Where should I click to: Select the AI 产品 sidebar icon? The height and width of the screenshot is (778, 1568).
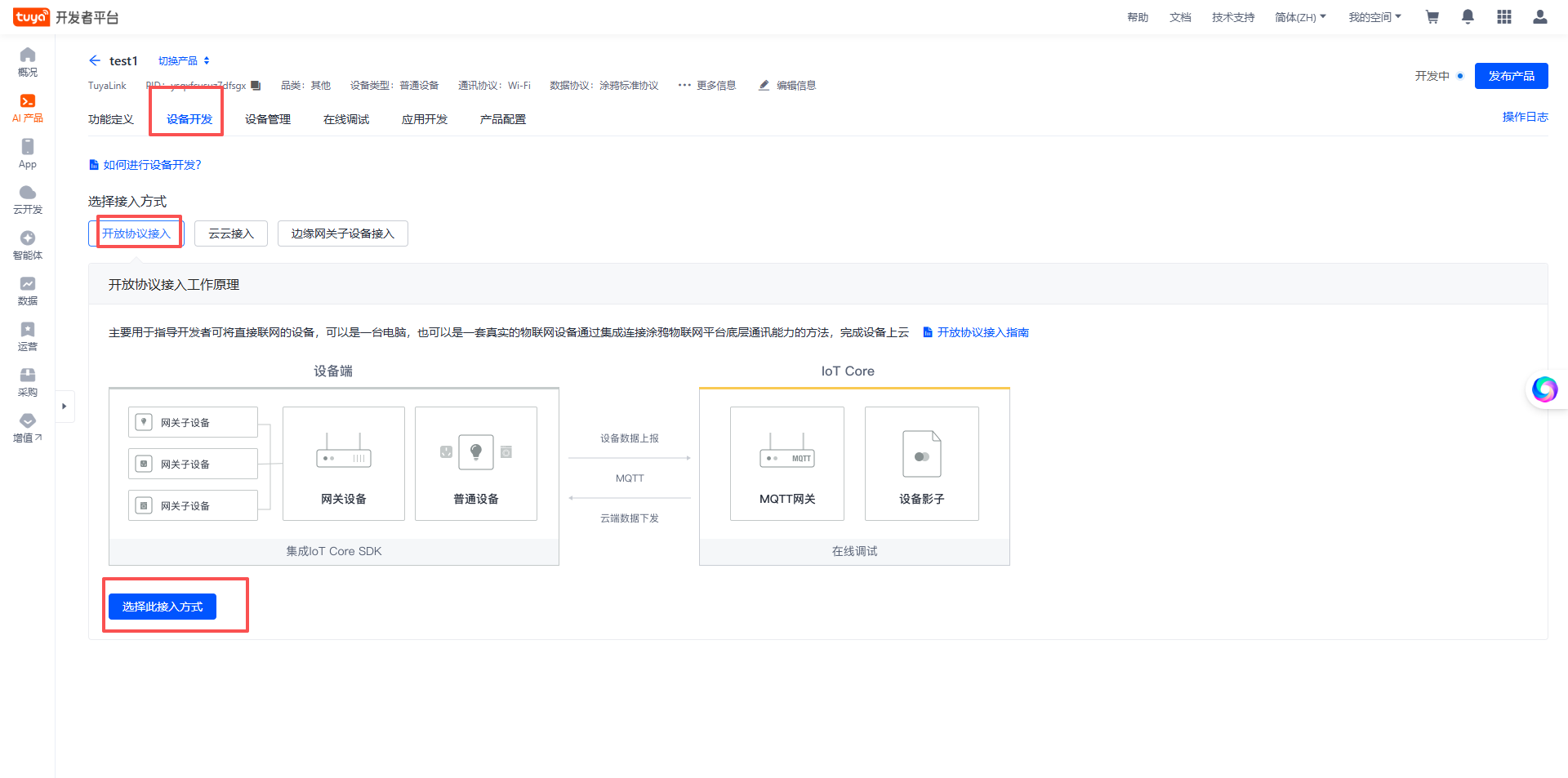28,108
